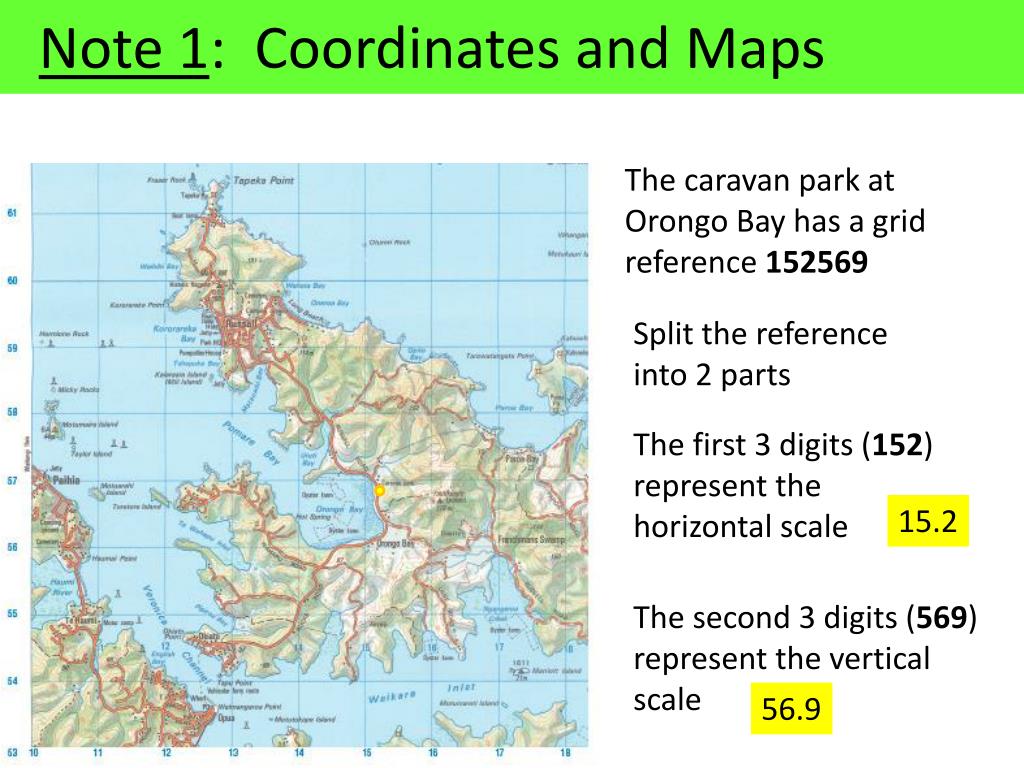Click the Paihia label on the map
The width and height of the screenshot is (1024, 768).
click(66, 480)
